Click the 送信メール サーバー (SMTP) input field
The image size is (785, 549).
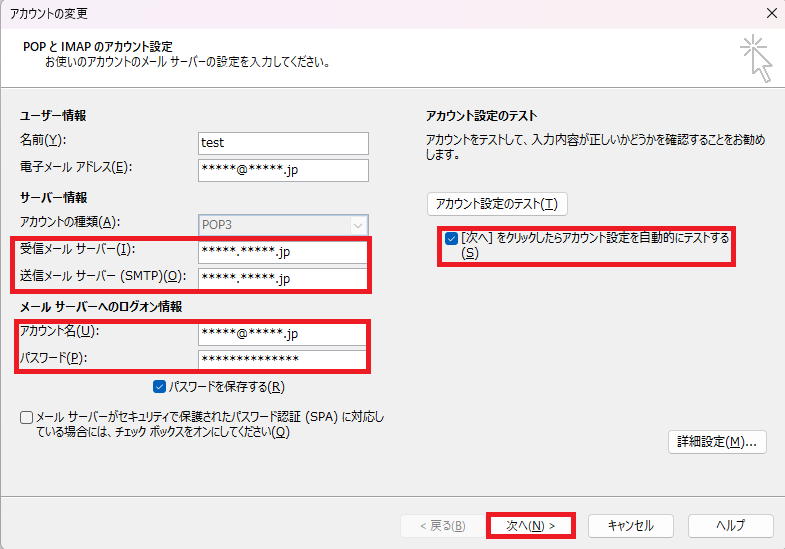tap(283, 278)
